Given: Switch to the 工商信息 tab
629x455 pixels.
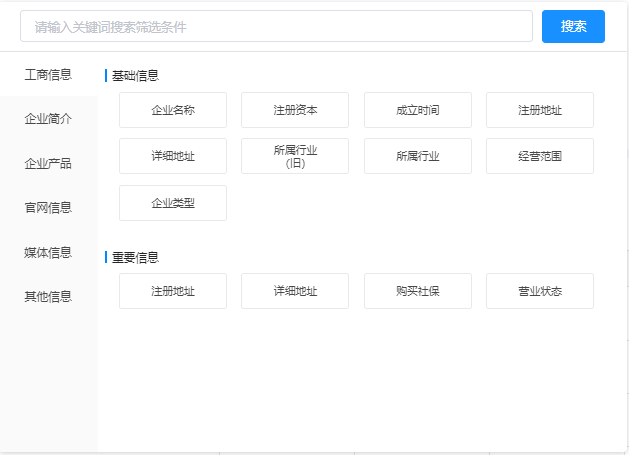Looking at the screenshot, I should (x=48, y=74).
